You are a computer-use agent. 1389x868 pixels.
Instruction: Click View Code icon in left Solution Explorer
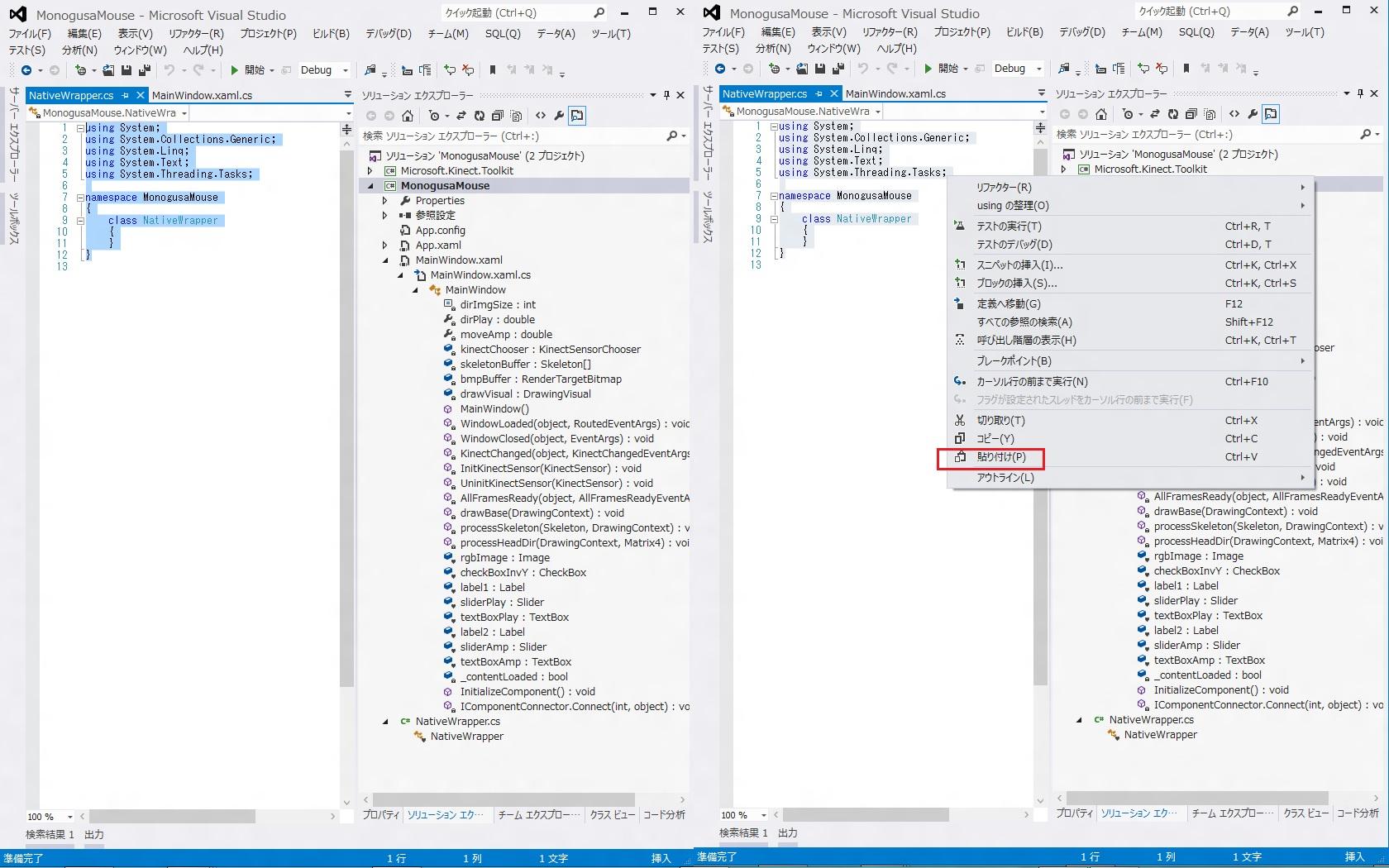pos(541,116)
